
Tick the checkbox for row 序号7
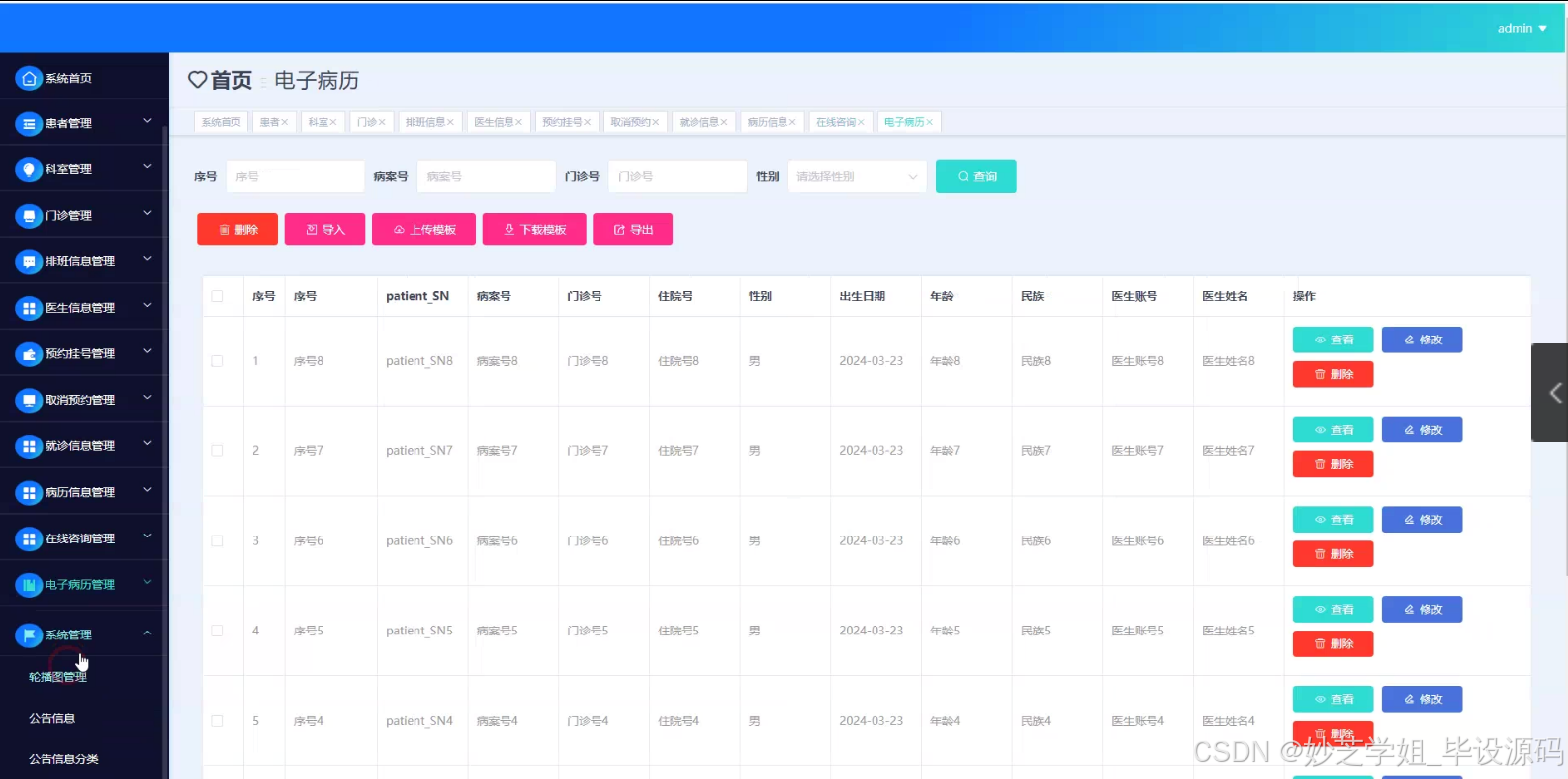tap(217, 451)
